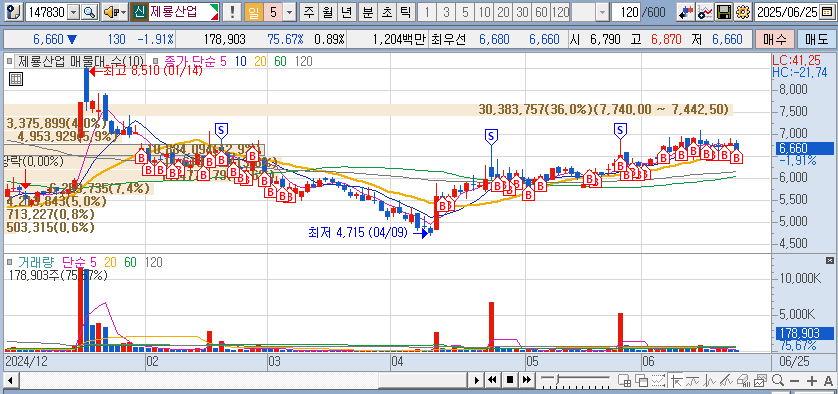Open the empty interval combo box dropdown
Image resolution: width=838 pixels, height=394 pixels.
tap(603, 11)
